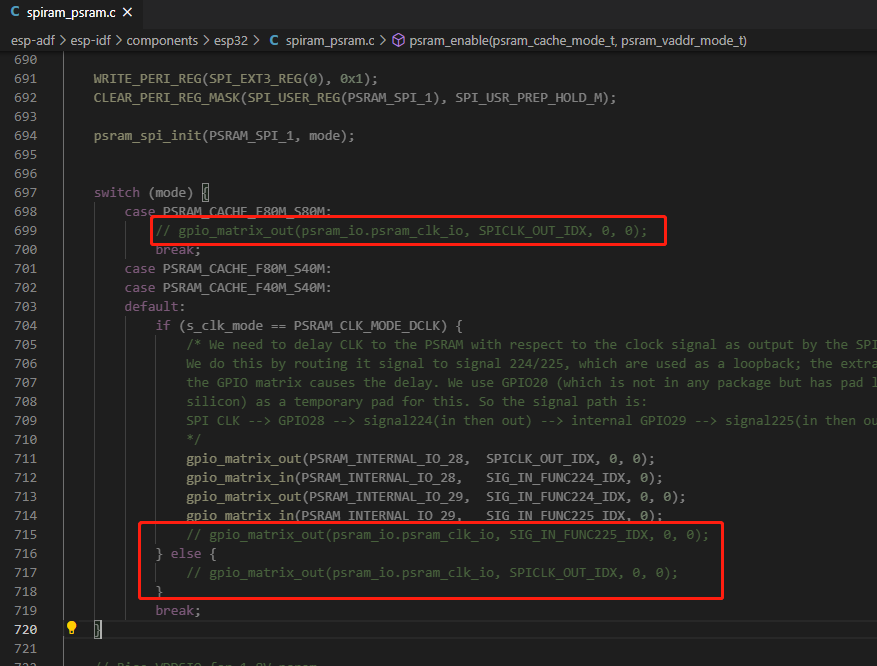Click WRITE_PERI_REG on line 691

147,79
